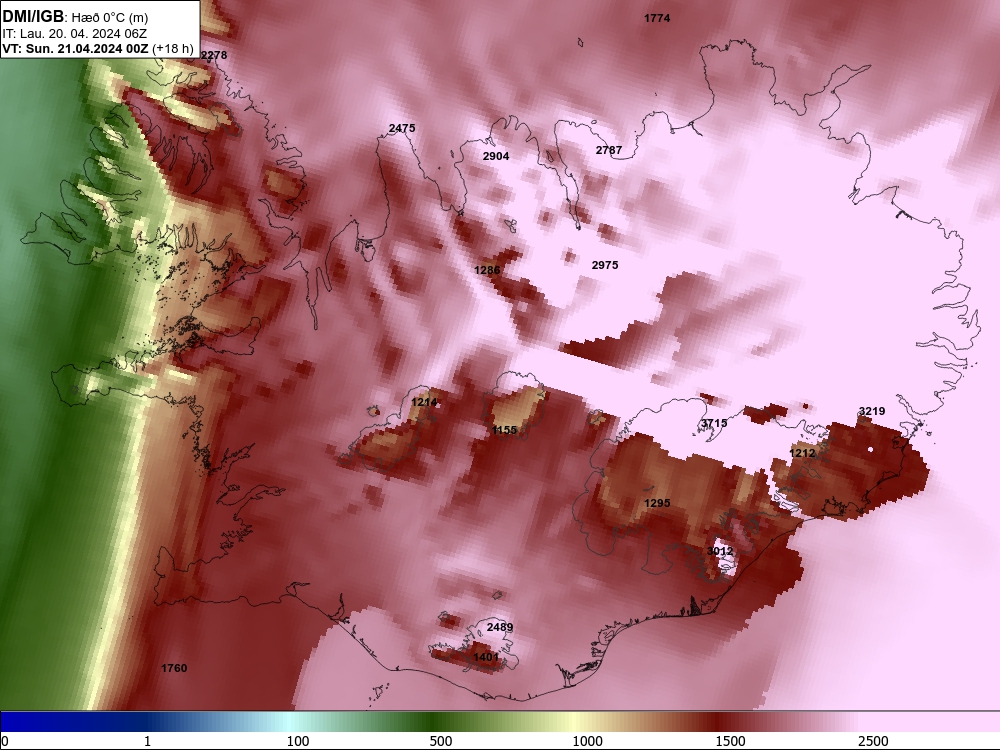Click the 1760 value over the ocean

pyautogui.click(x=174, y=668)
